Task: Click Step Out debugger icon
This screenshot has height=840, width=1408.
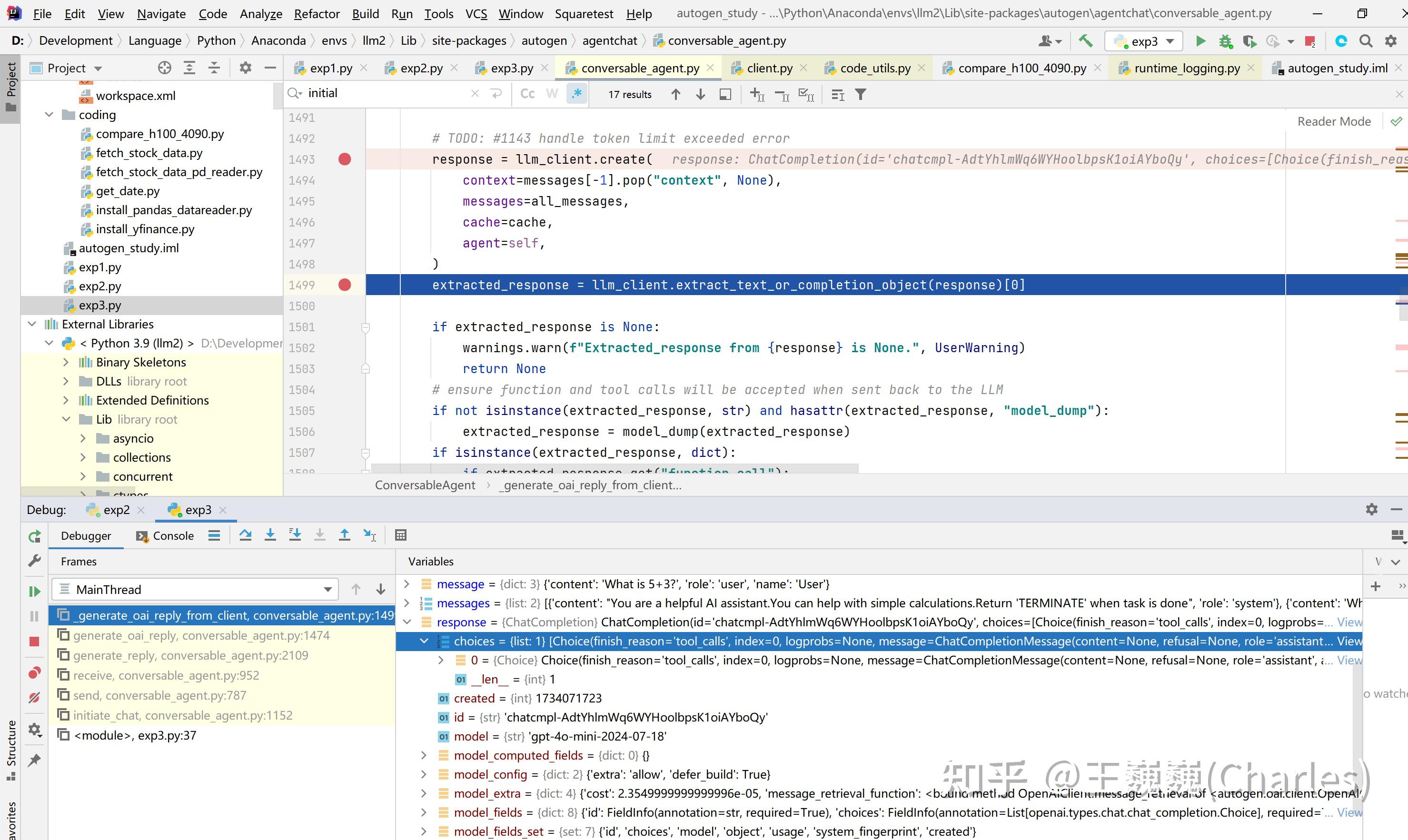Action: point(344,535)
